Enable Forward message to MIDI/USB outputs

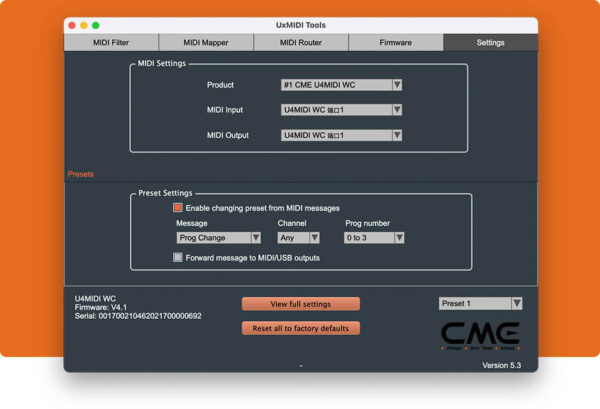coord(178,257)
